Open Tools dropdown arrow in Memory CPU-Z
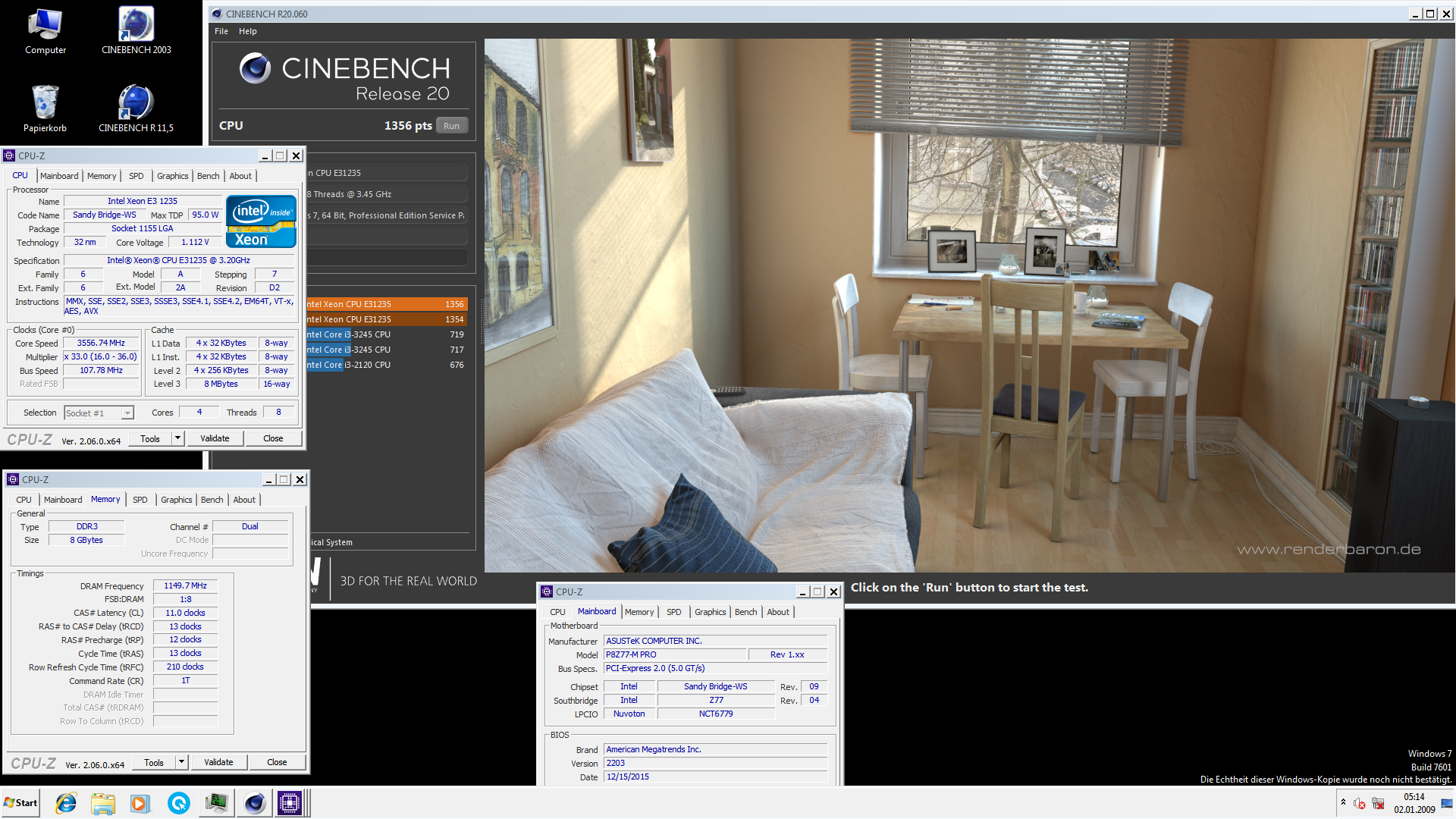Screen dimensions: 1456x819 pos(181,762)
